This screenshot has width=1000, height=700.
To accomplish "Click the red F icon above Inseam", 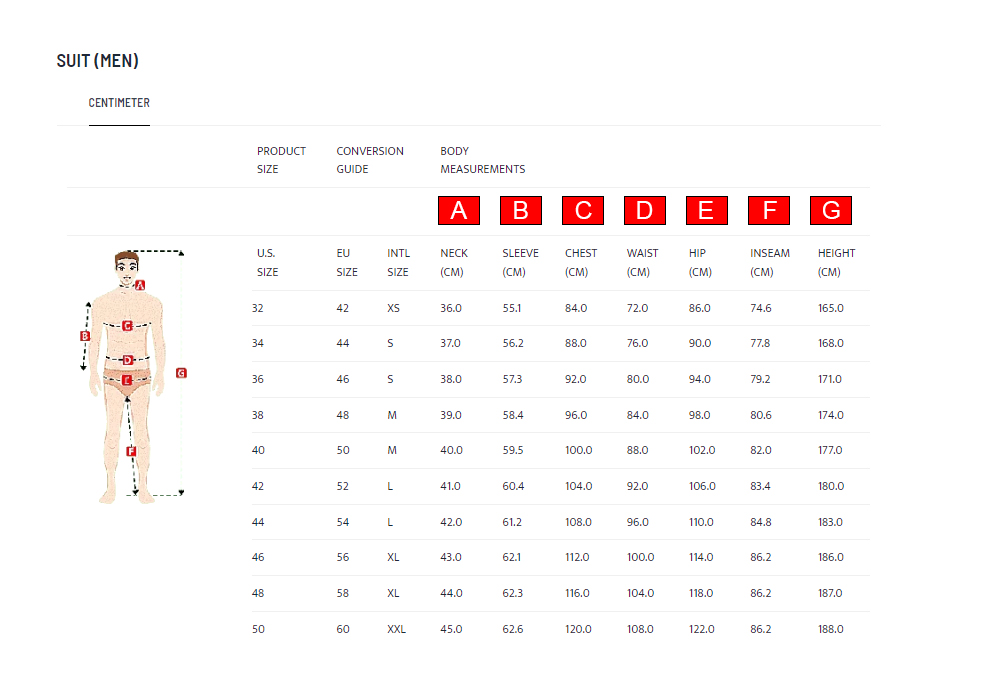I will click(768, 210).
